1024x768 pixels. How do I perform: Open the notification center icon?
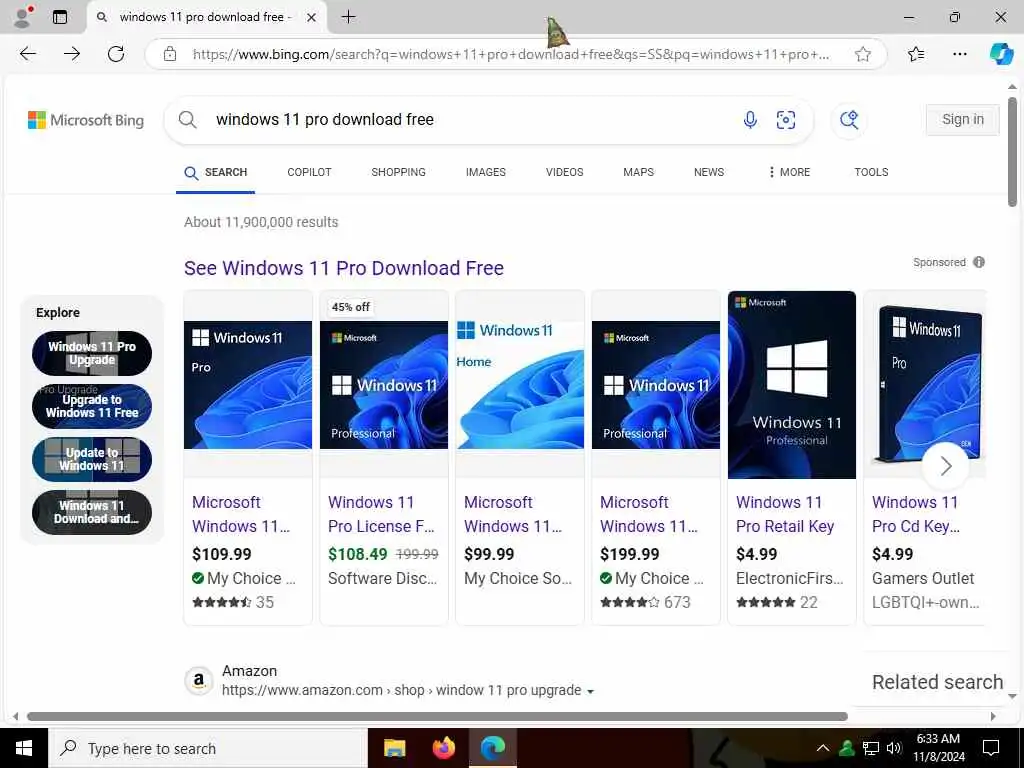(x=991, y=748)
